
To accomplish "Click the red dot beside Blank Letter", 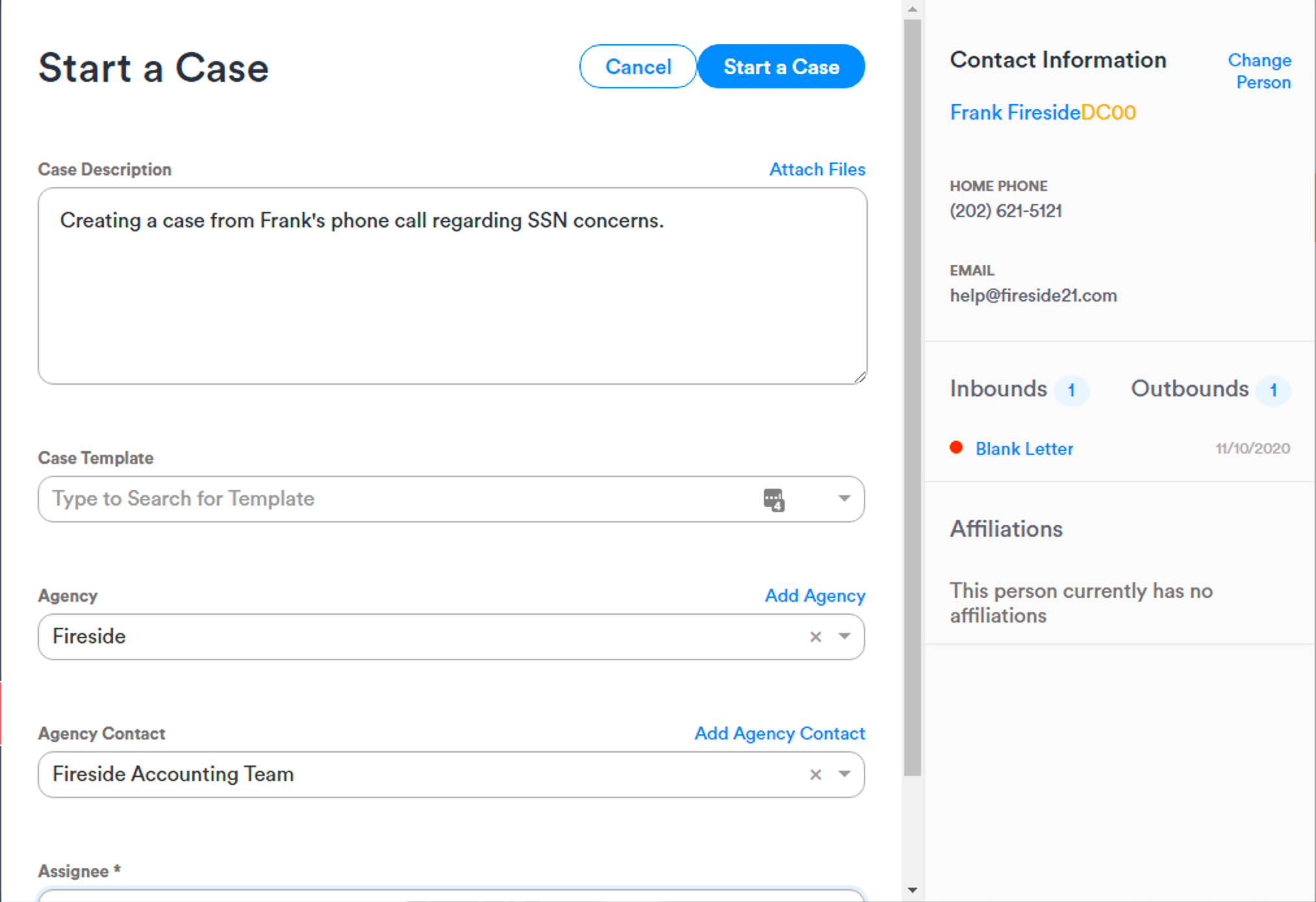I will point(956,447).
